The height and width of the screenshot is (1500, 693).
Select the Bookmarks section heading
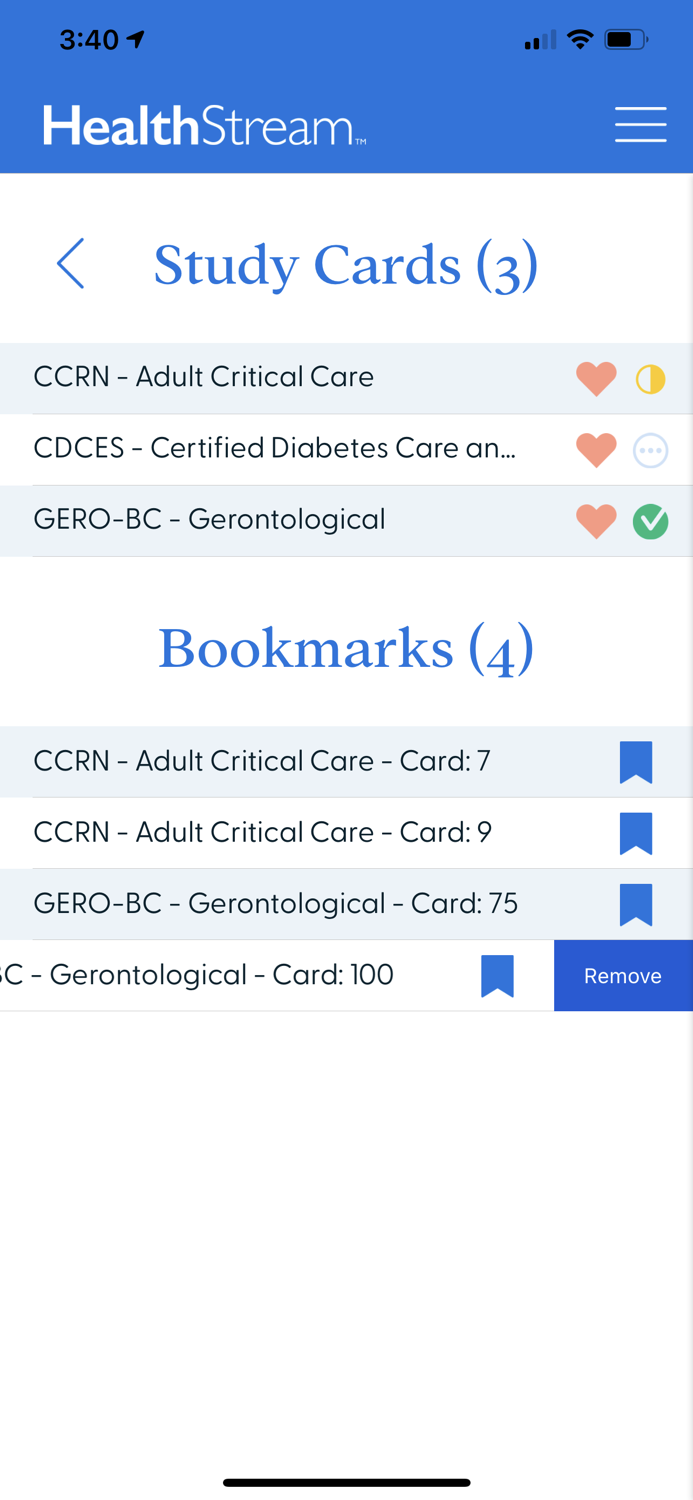pos(346,649)
